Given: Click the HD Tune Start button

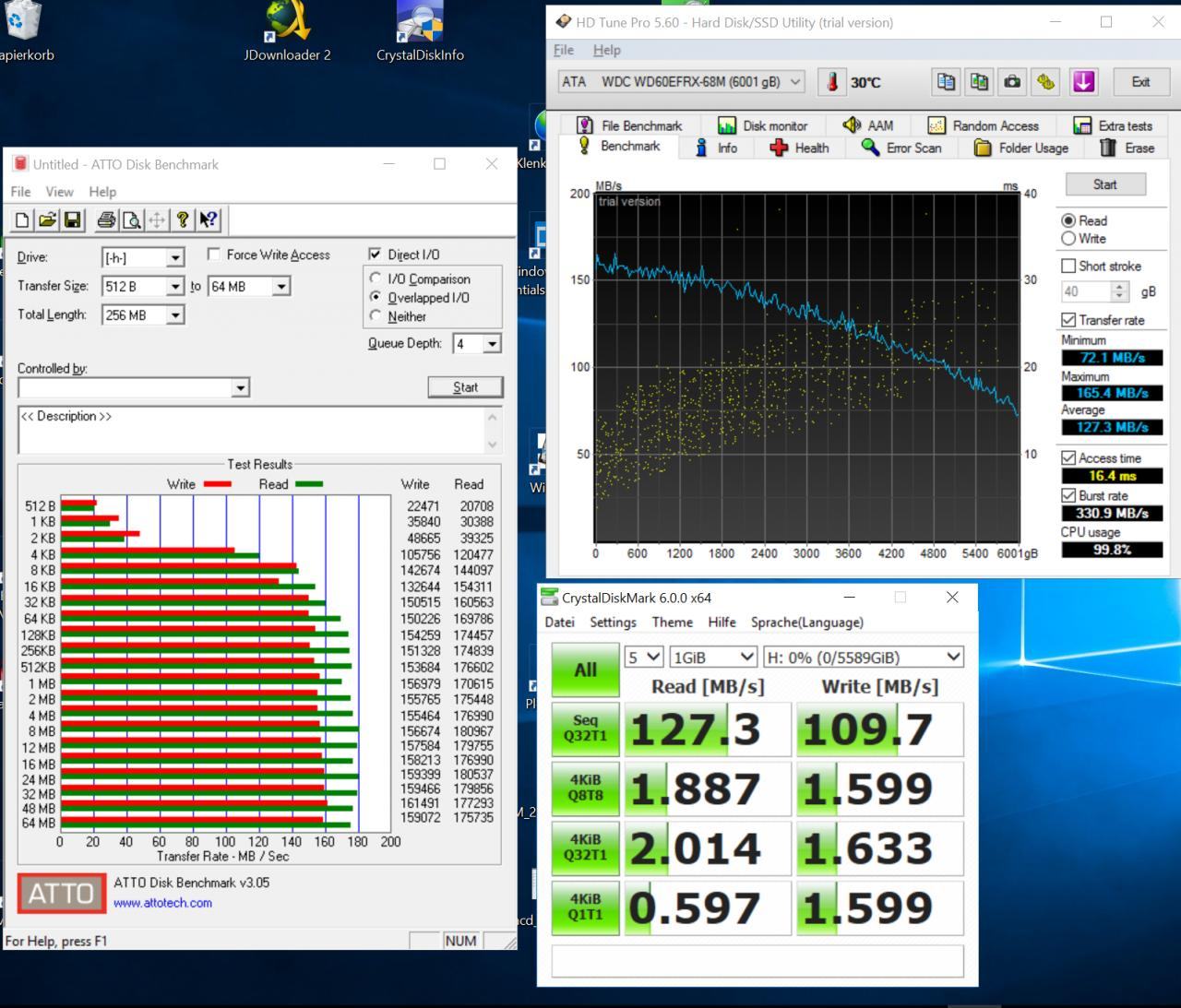Looking at the screenshot, I should tap(1105, 184).
